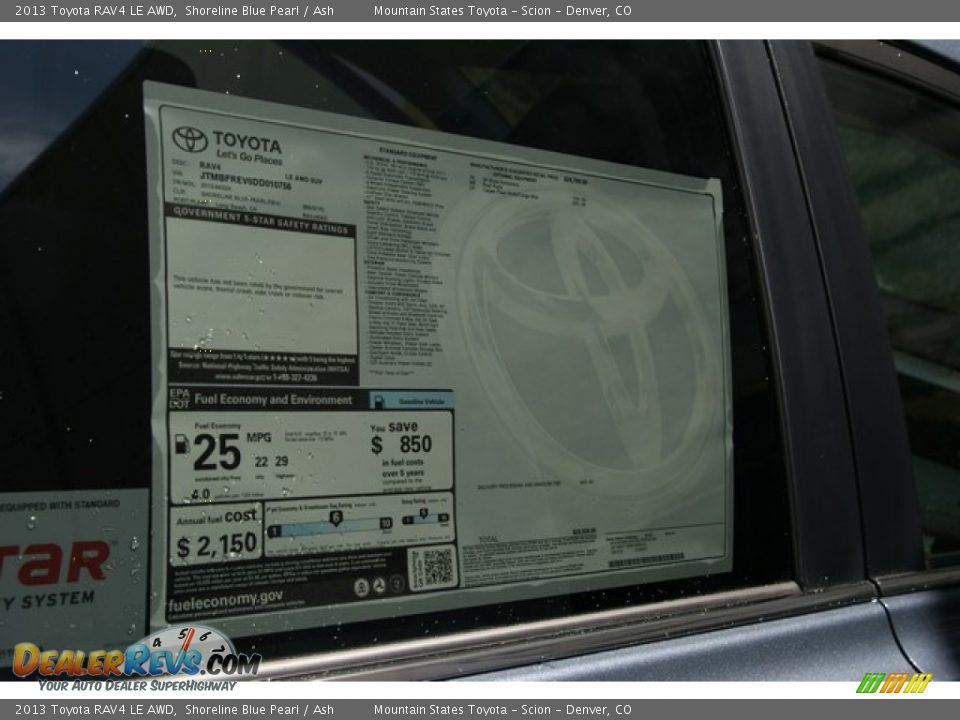Click 'Mountain States Toyota' in the bottom caption
The image size is (960, 720).
tap(440, 710)
